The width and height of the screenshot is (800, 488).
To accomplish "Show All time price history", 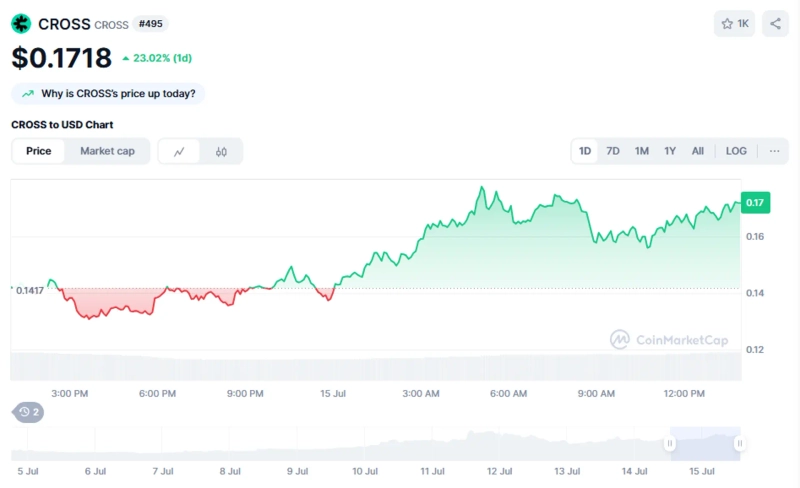I will click(697, 151).
